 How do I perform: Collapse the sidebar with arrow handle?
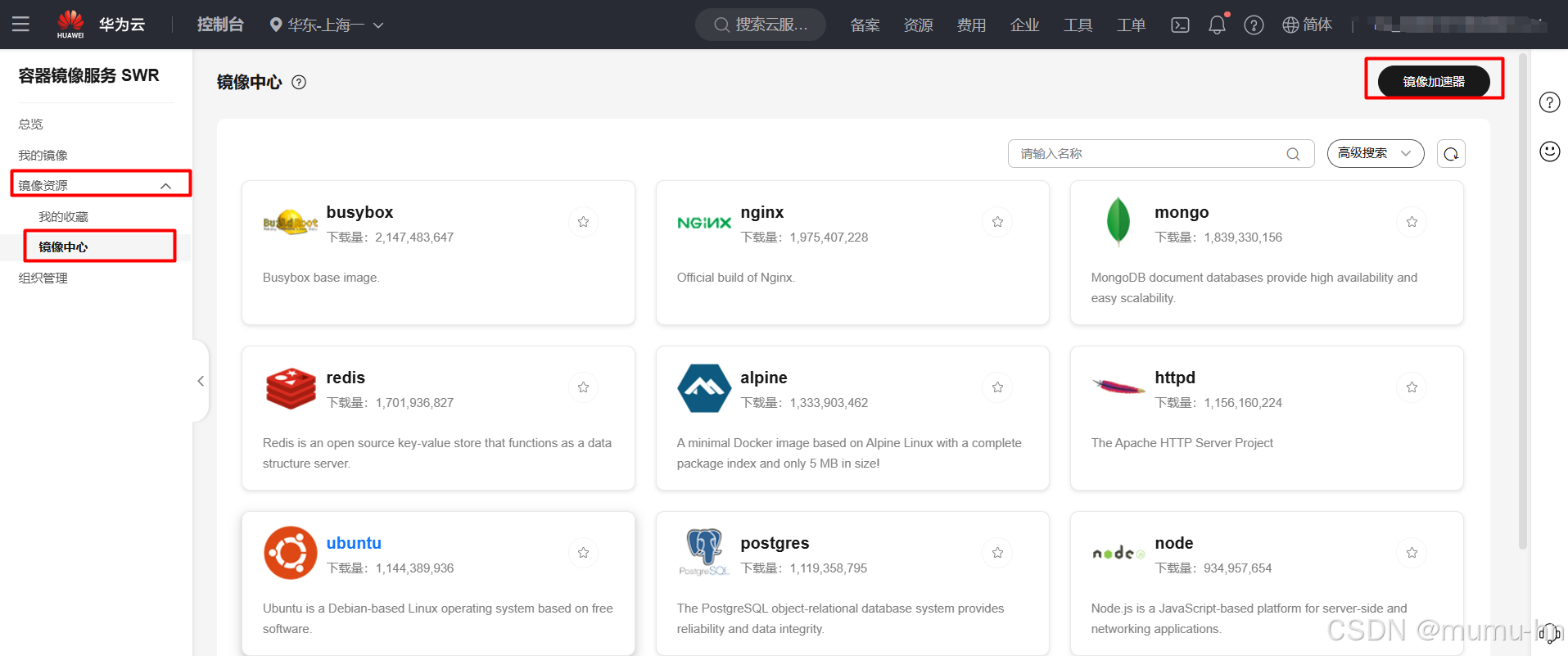pyautogui.click(x=201, y=381)
